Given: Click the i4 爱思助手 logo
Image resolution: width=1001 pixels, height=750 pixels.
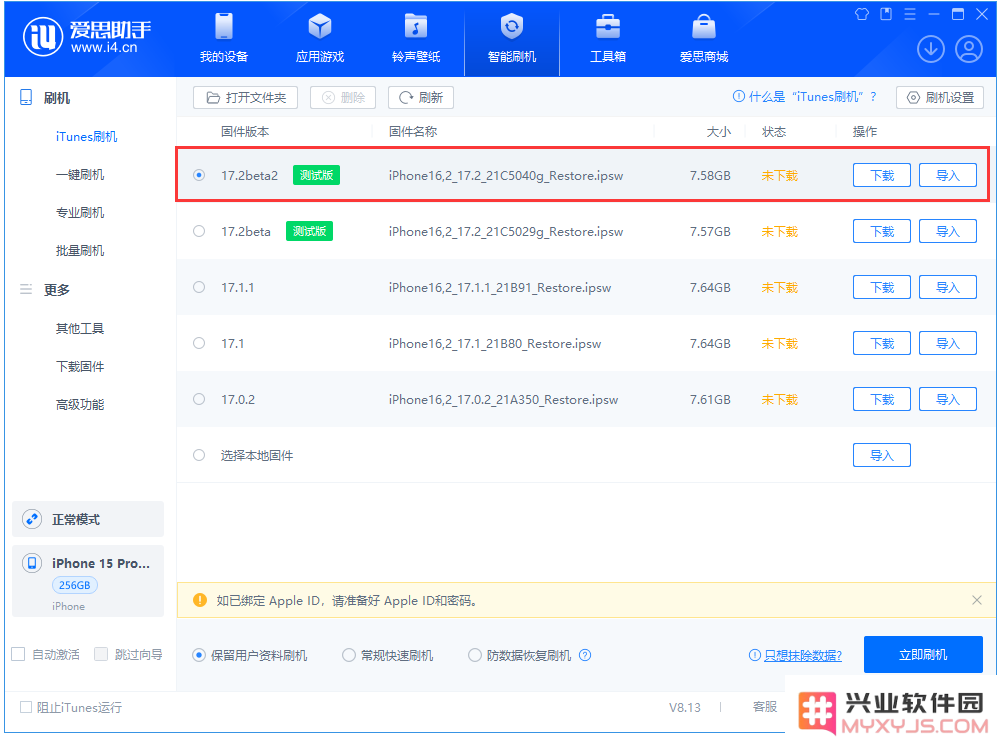Looking at the screenshot, I should 87,37.
